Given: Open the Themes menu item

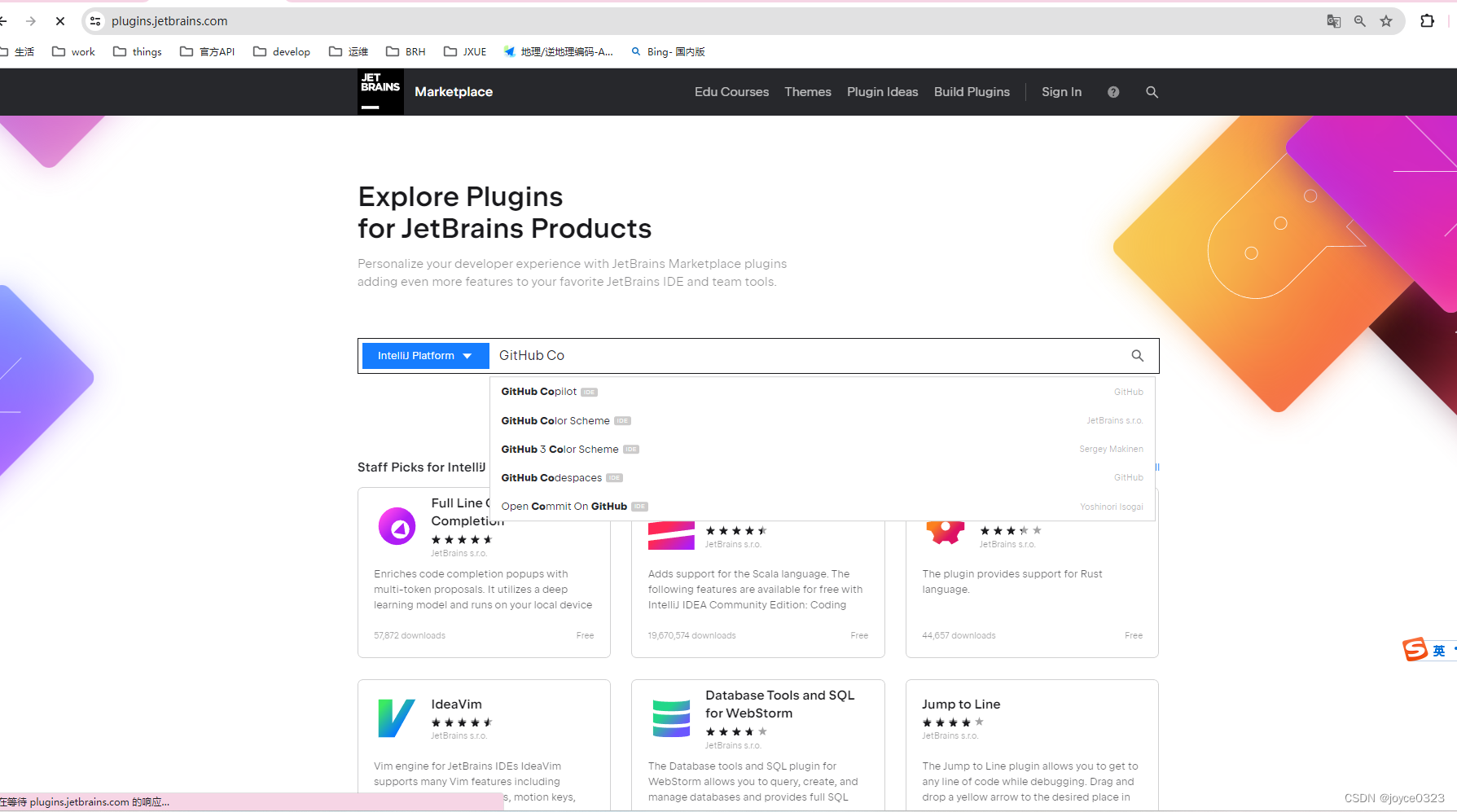Looking at the screenshot, I should pyautogui.click(x=808, y=92).
